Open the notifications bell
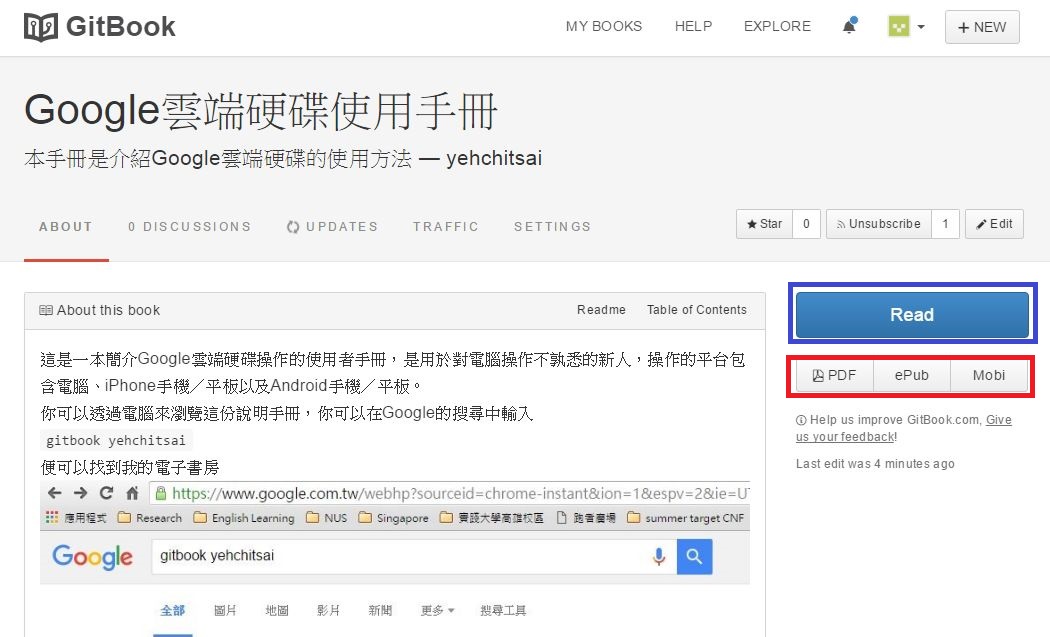1050x637 pixels. [849, 24]
